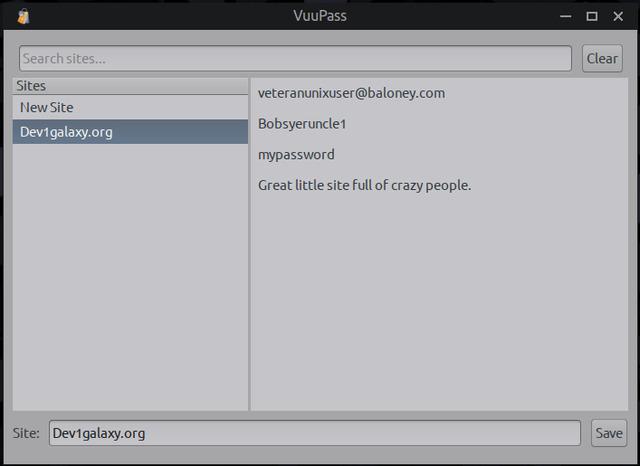This screenshot has height=466, width=640.
Task: Click the mypassword text line
Action: (296, 155)
